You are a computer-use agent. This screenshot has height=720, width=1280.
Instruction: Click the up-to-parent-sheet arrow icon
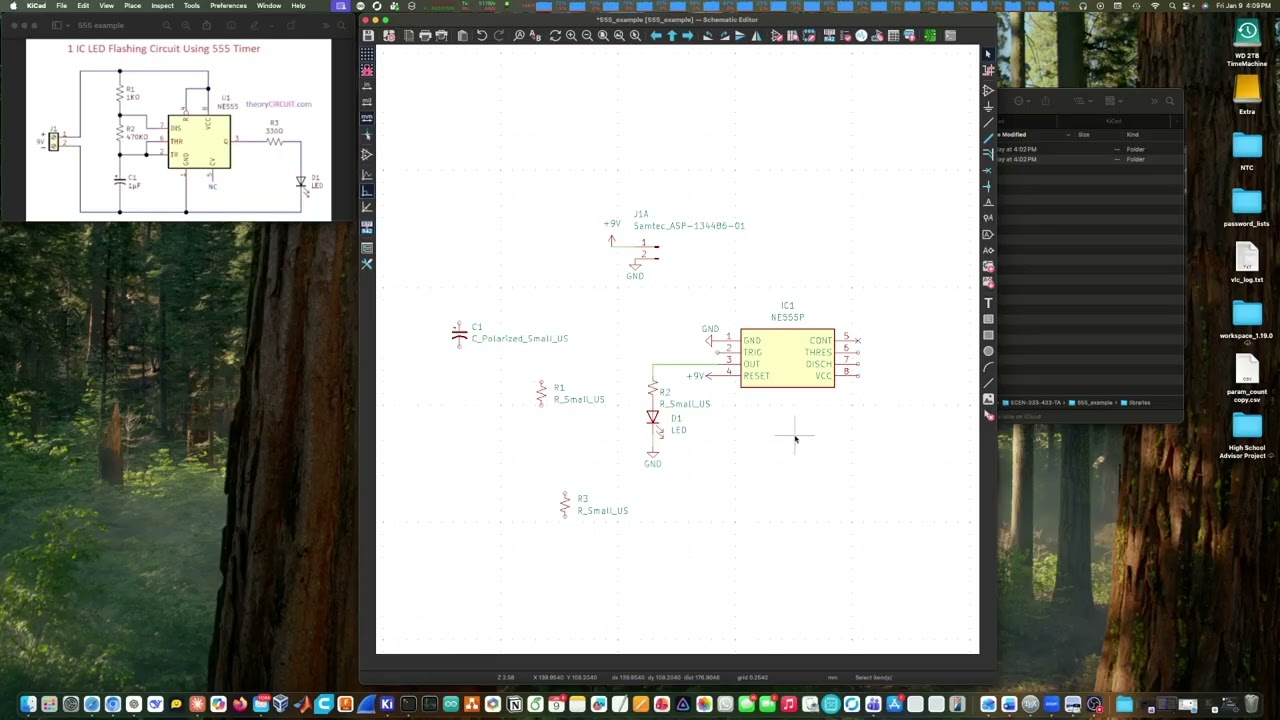coord(672,35)
